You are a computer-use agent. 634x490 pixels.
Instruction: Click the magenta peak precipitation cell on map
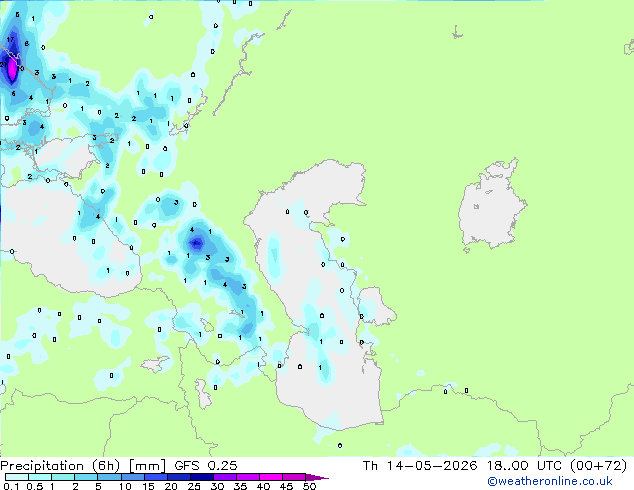pos(12,71)
